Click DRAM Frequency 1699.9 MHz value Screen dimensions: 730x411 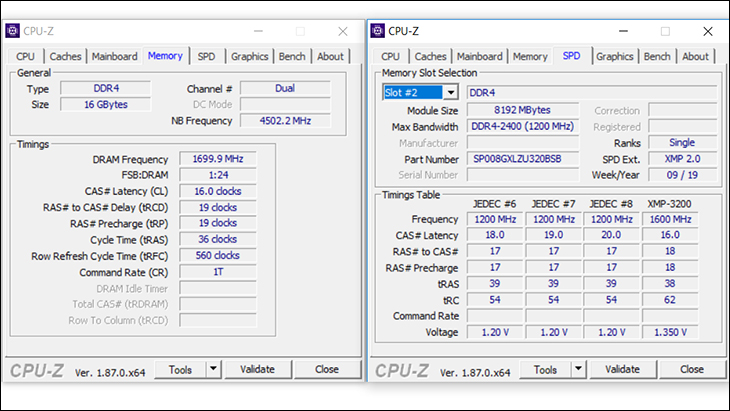pos(218,159)
